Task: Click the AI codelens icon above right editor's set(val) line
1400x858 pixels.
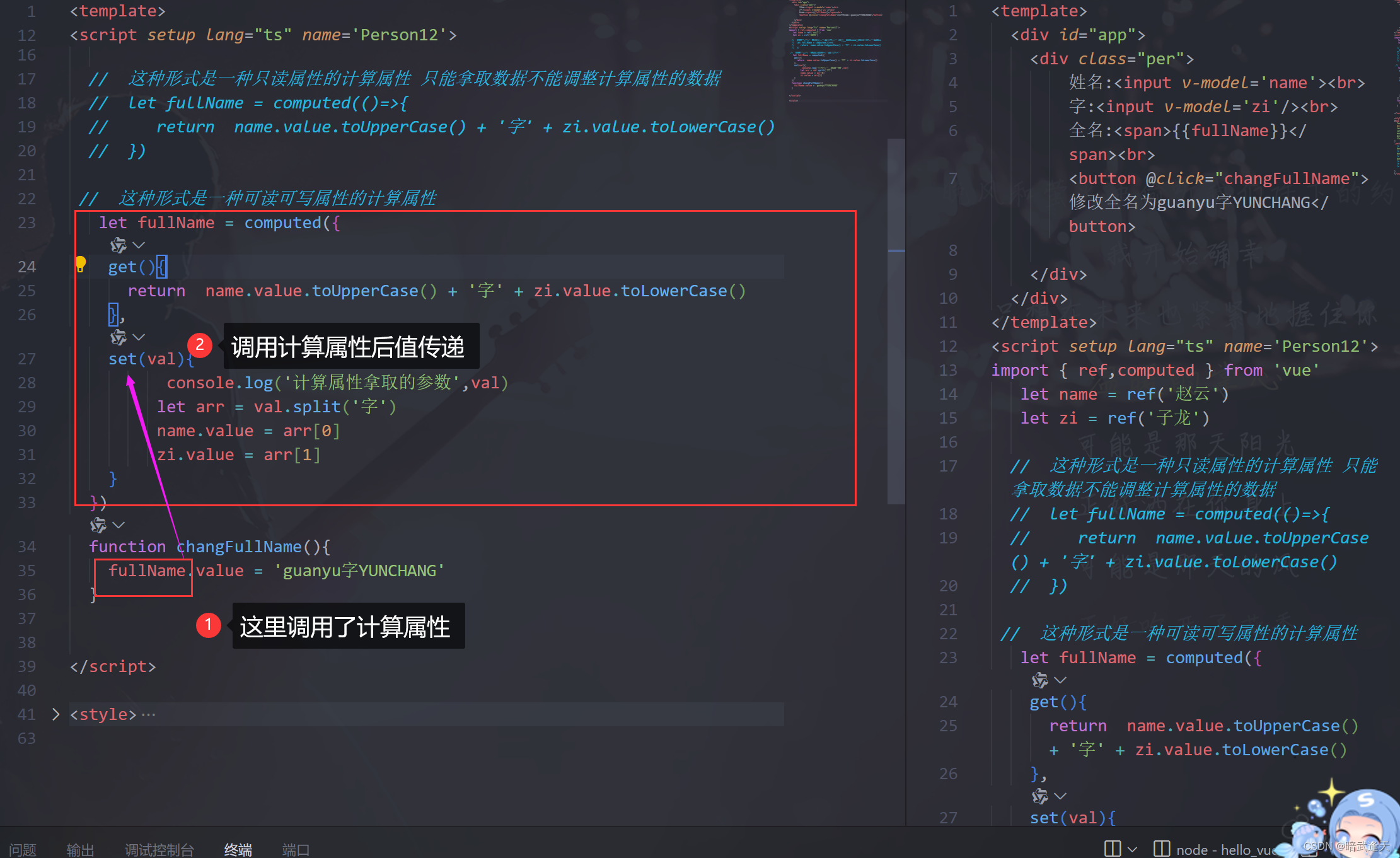Action: click(x=1039, y=796)
